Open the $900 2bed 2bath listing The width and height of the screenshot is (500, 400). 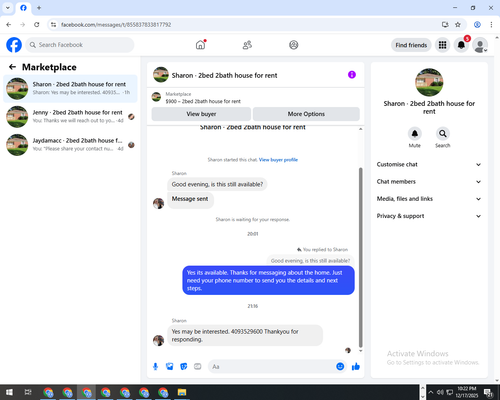tap(203, 101)
